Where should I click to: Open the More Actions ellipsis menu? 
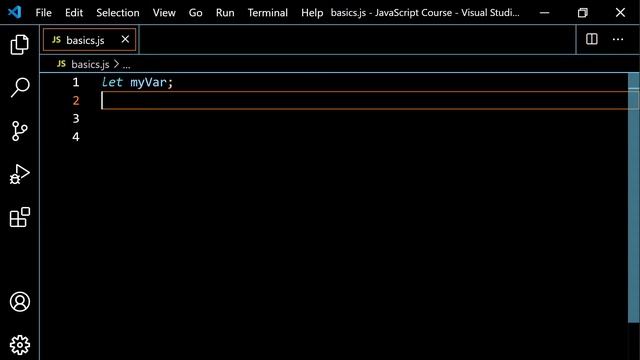[618, 40]
